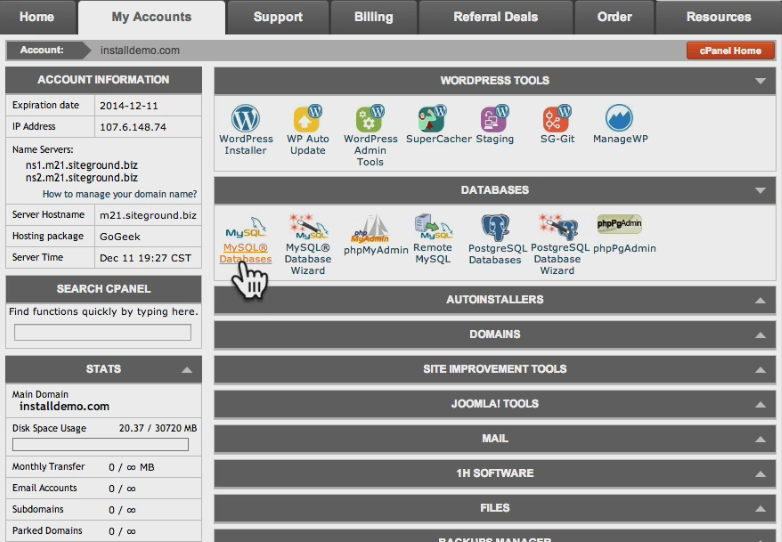Click the Subdomains stat row

[x=103, y=510]
